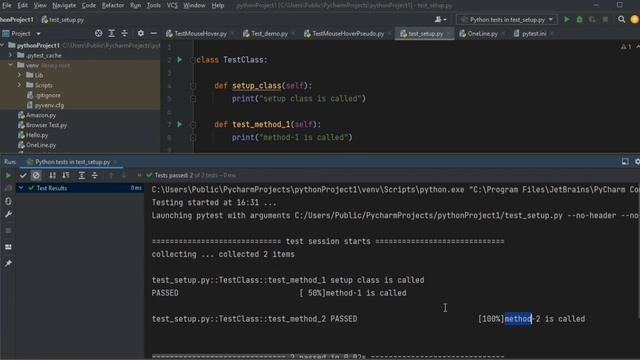The width and height of the screenshot is (640, 360).
Task: Expand the Scripts folder
Action: [19, 85]
